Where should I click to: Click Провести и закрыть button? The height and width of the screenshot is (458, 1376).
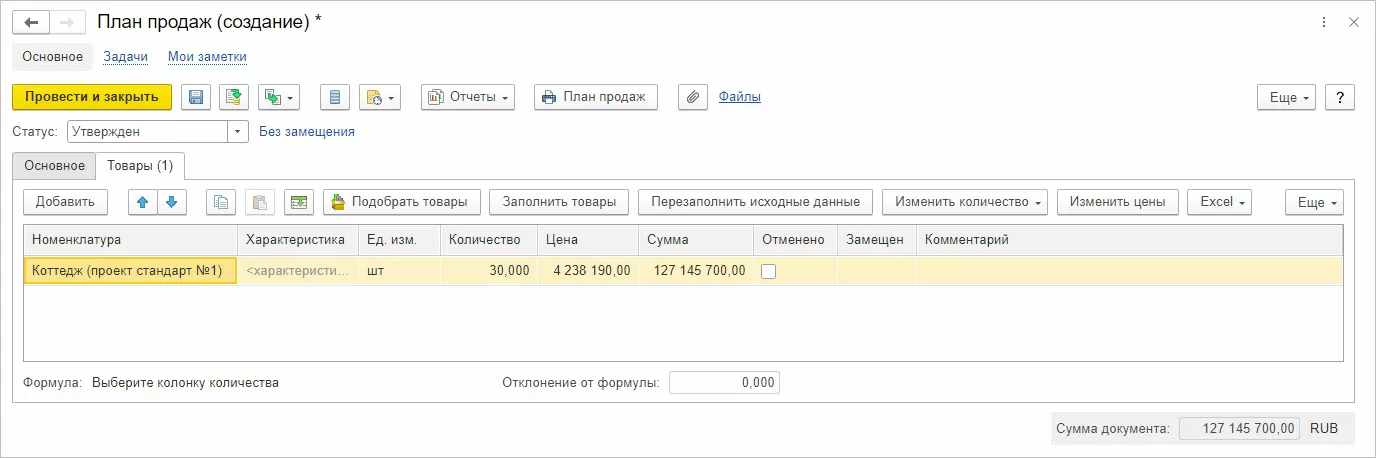coord(92,97)
